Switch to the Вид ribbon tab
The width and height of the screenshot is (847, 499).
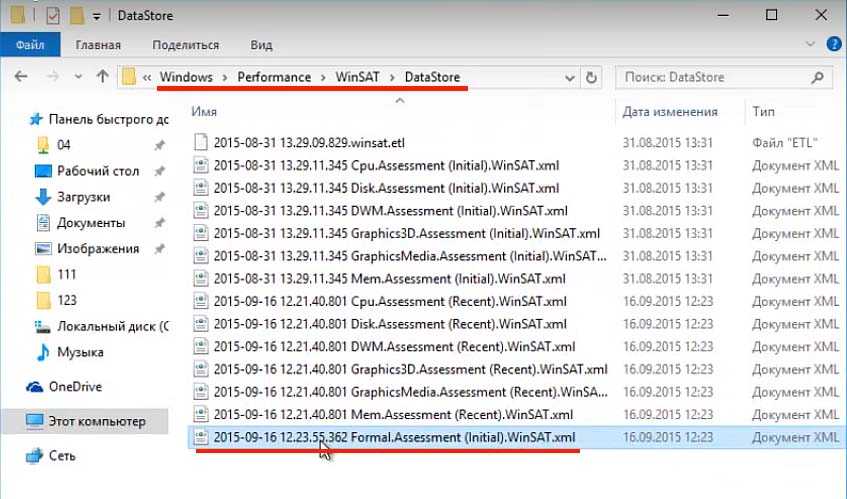pyautogui.click(x=261, y=45)
